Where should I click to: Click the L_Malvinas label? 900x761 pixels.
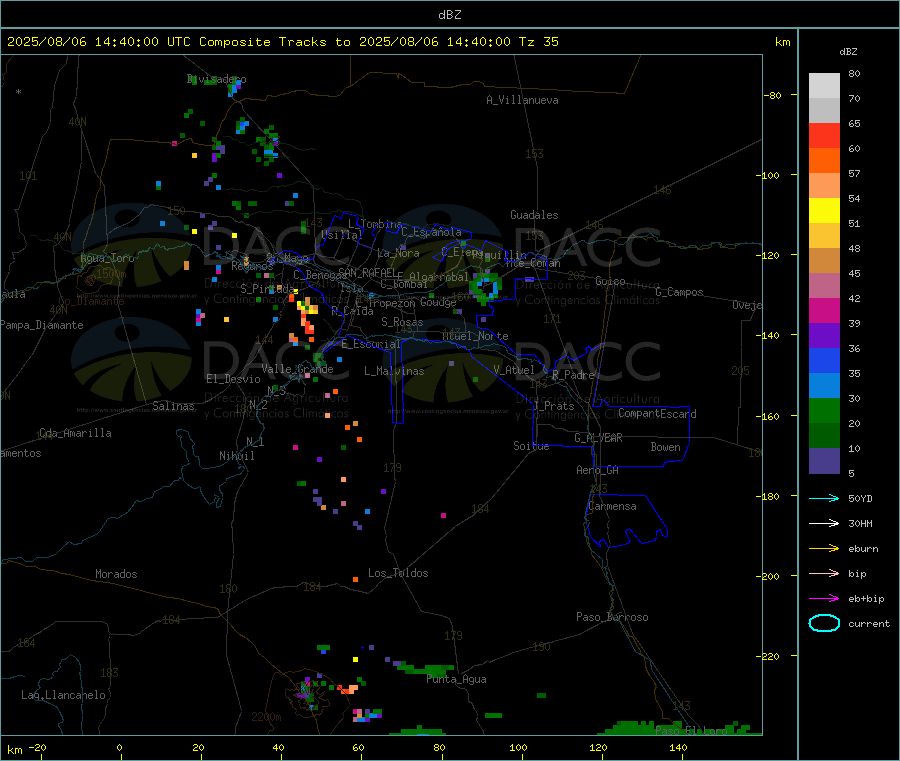click(394, 371)
